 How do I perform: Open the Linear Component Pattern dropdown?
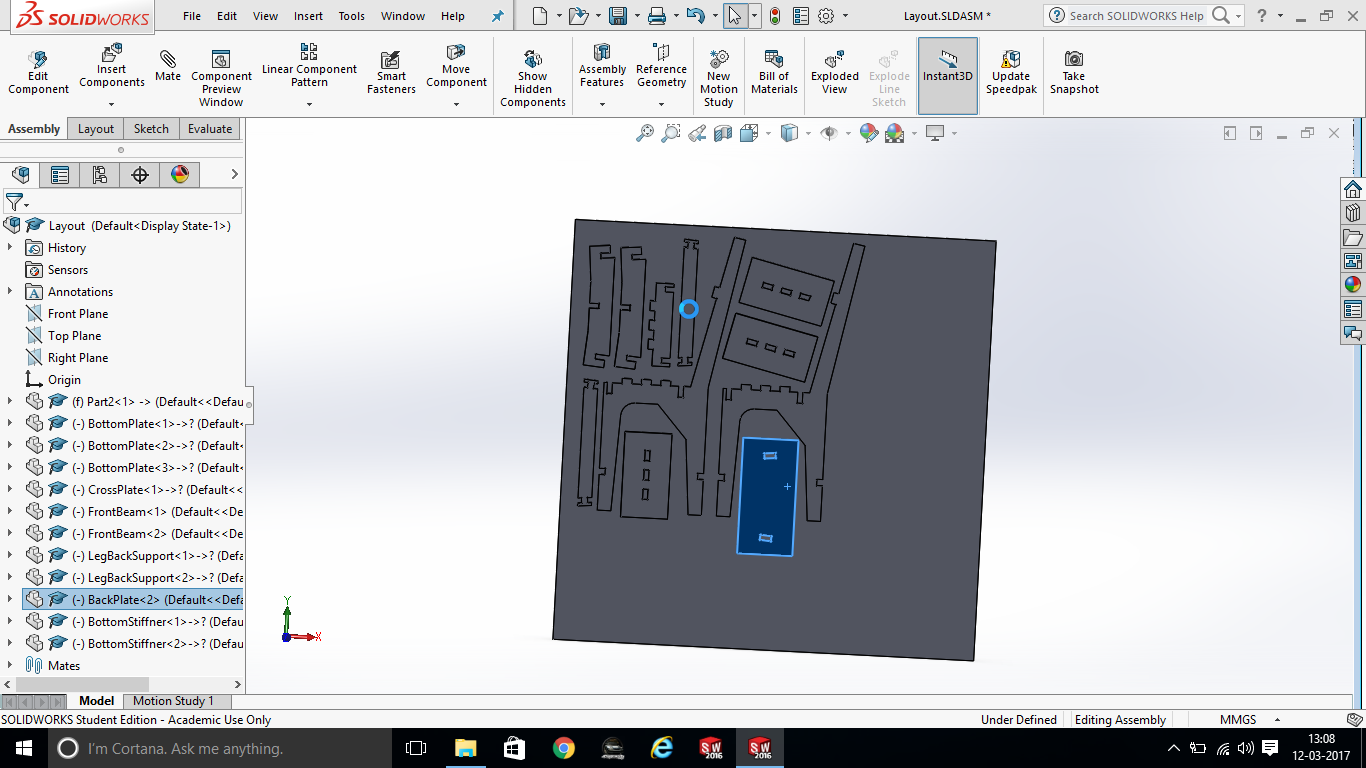[x=309, y=104]
